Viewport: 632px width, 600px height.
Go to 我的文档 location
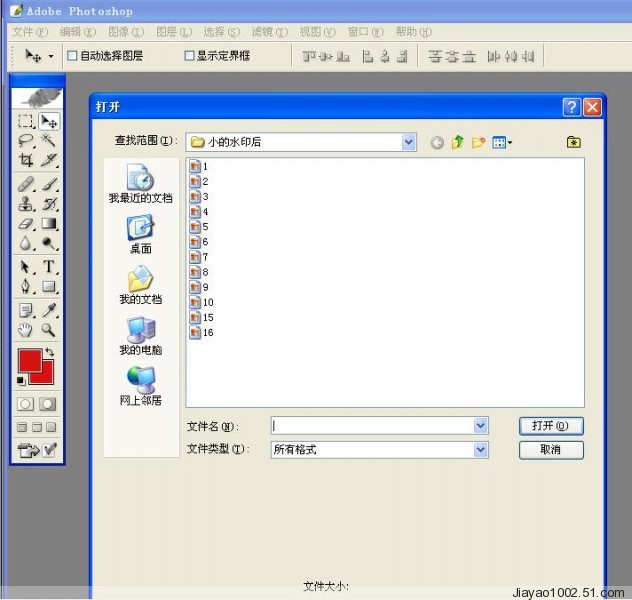[141, 284]
